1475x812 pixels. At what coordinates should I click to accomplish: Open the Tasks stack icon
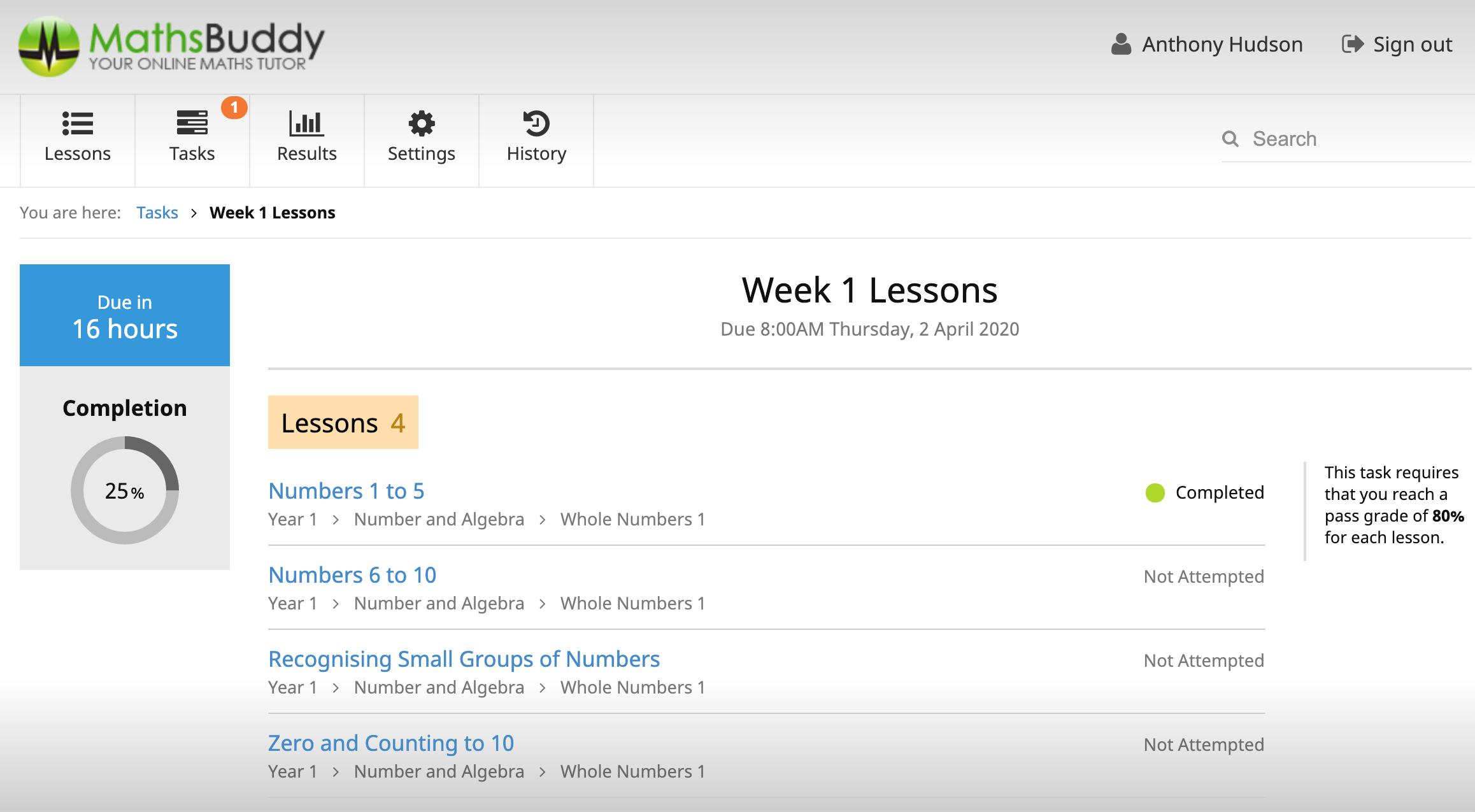192,124
